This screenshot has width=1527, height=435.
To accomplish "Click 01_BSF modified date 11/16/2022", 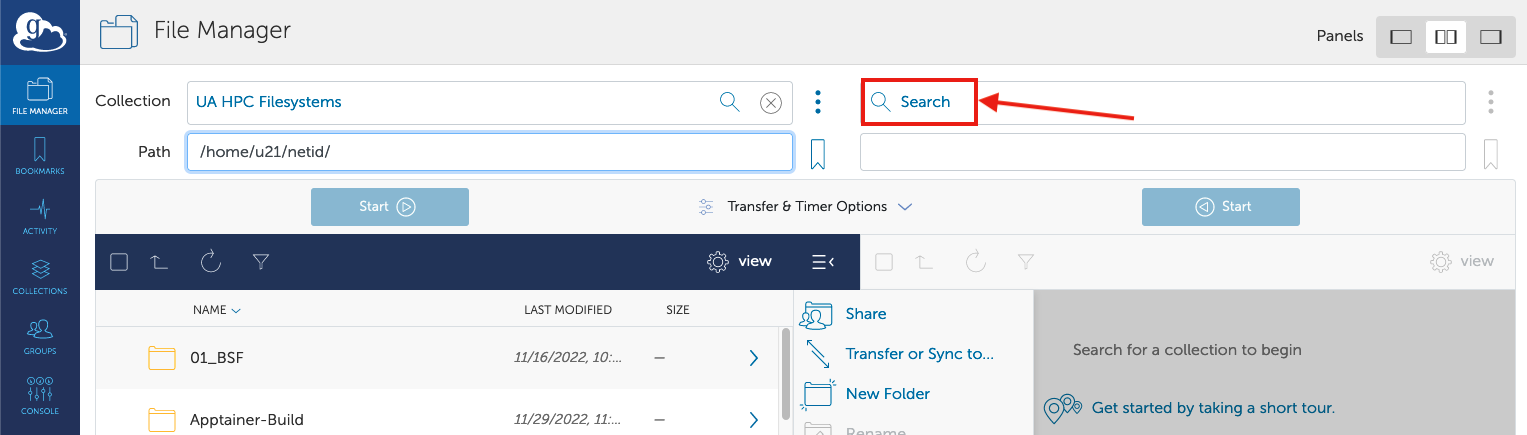I will click(x=569, y=358).
